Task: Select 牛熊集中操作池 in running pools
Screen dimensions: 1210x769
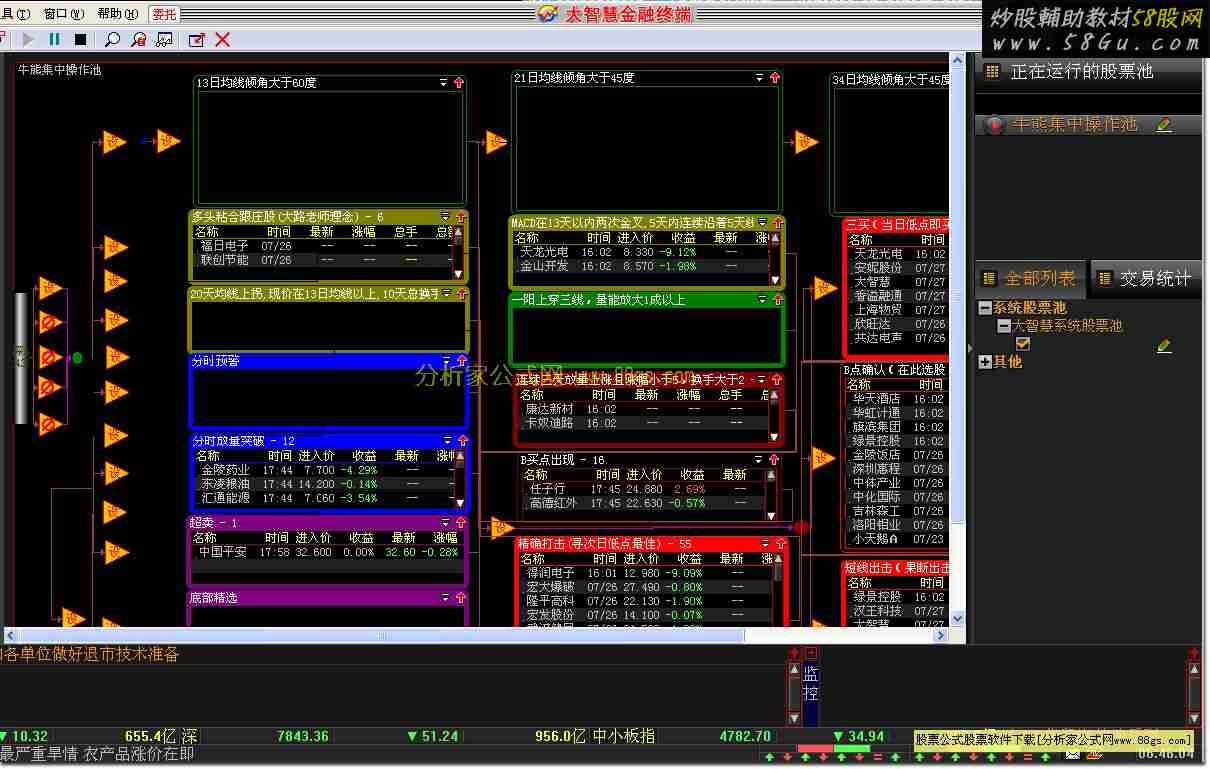Action: (1075, 125)
